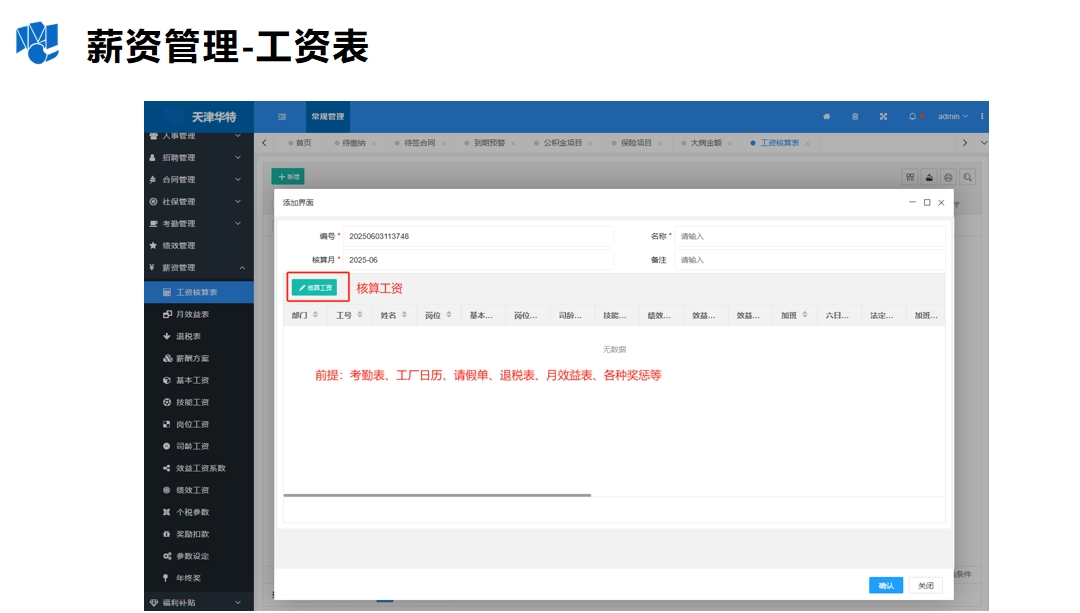
Task: Open 技能工资 in the sidebar
Action: pos(199,402)
